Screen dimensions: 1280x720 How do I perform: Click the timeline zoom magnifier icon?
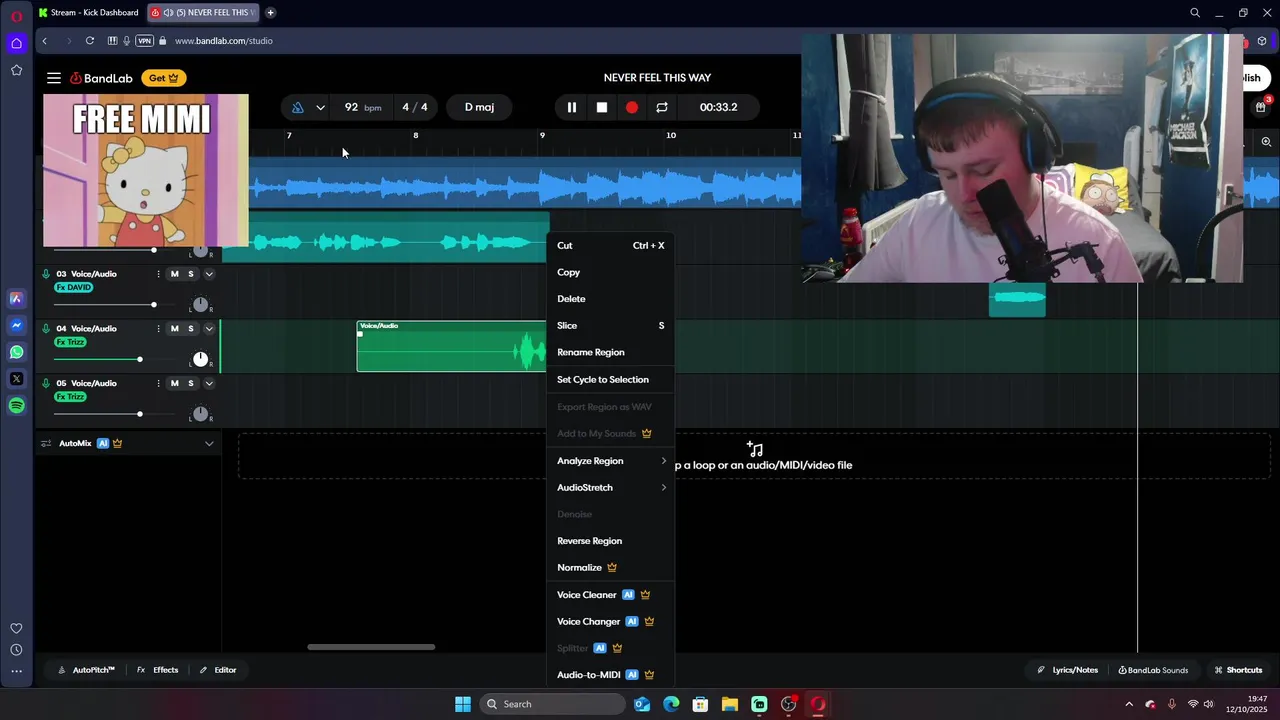[1266, 142]
